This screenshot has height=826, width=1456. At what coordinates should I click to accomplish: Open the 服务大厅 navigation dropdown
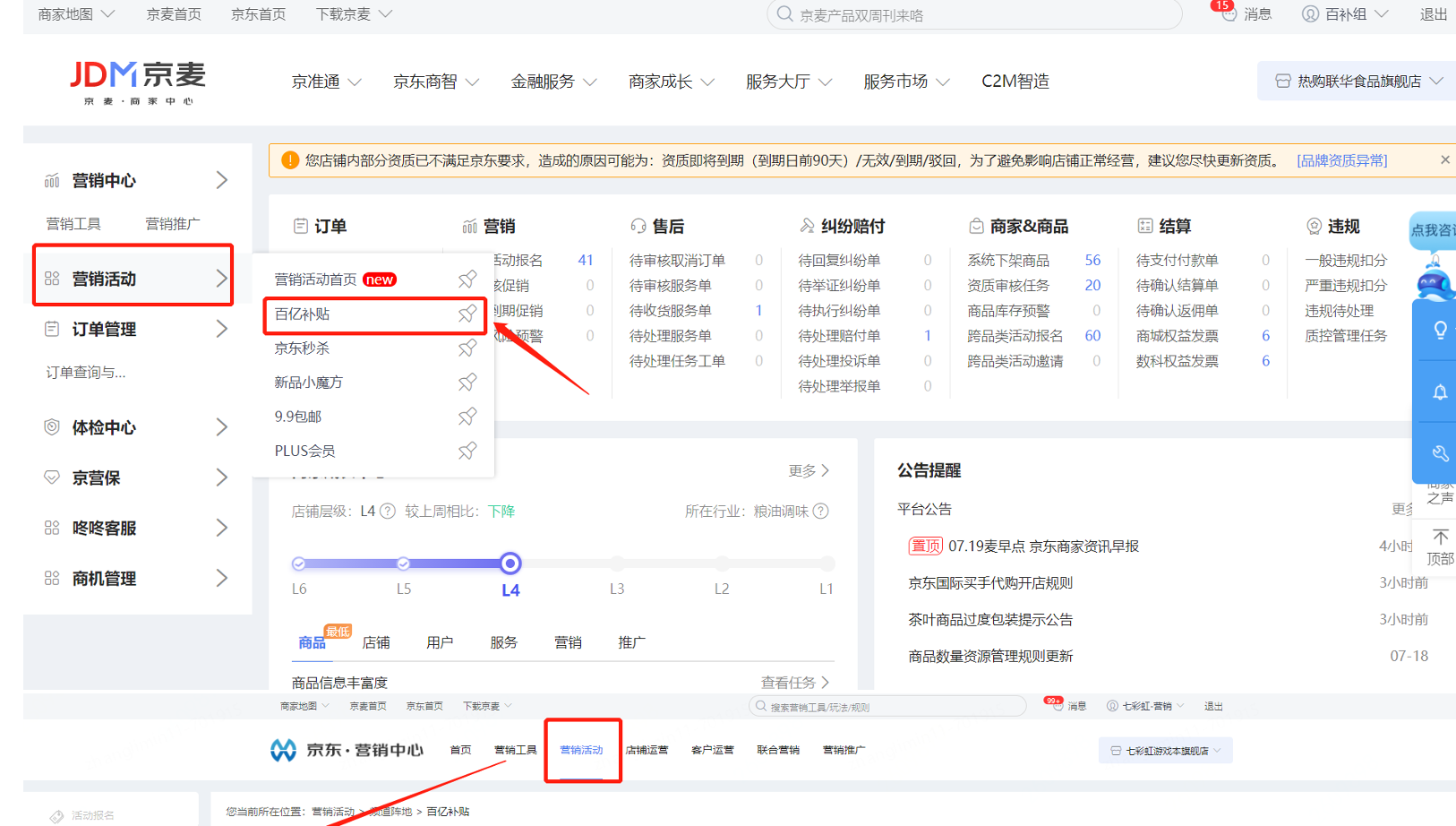point(788,82)
